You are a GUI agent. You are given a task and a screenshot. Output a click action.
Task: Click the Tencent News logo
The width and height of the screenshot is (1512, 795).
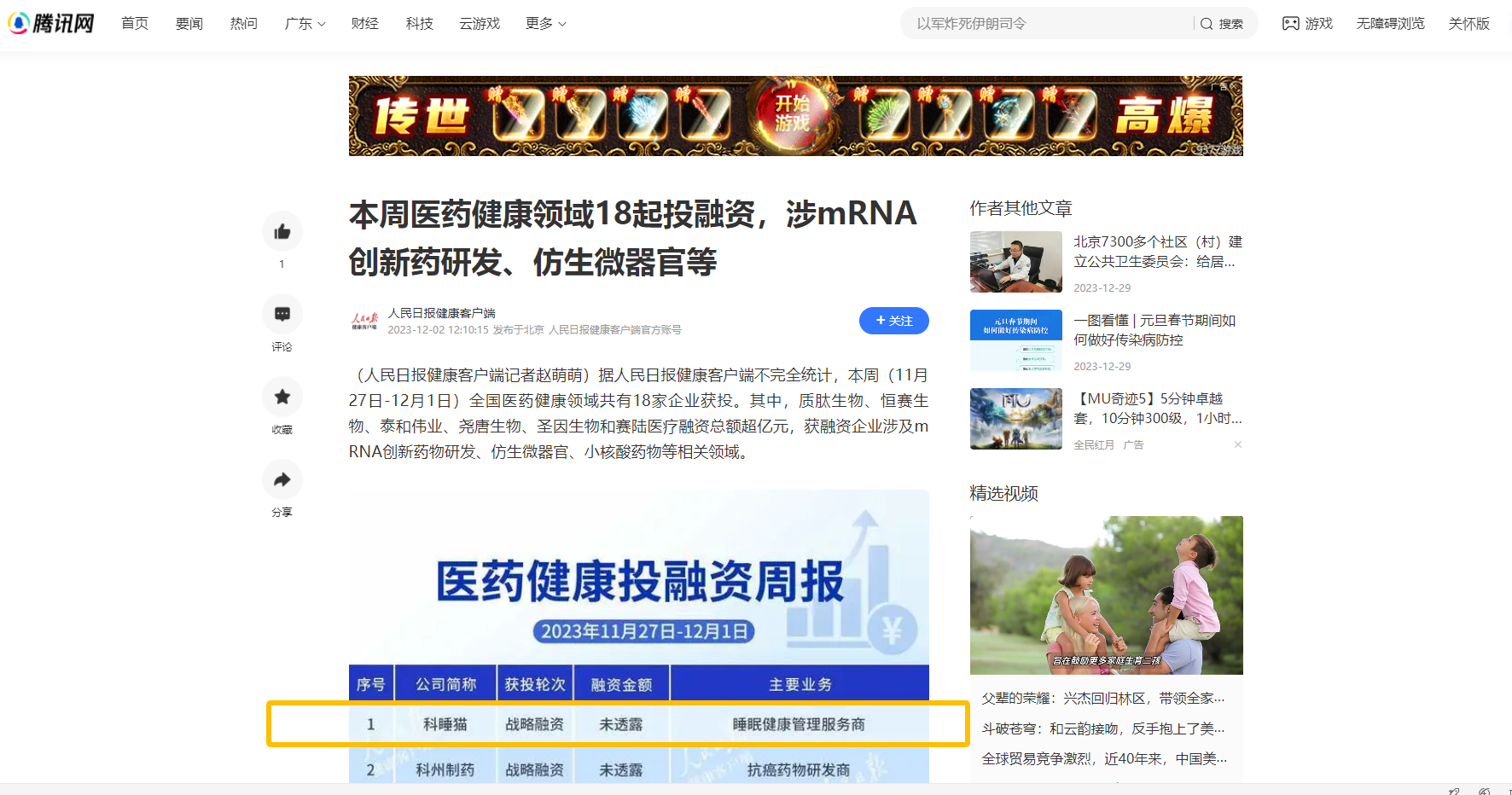[52, 23]
